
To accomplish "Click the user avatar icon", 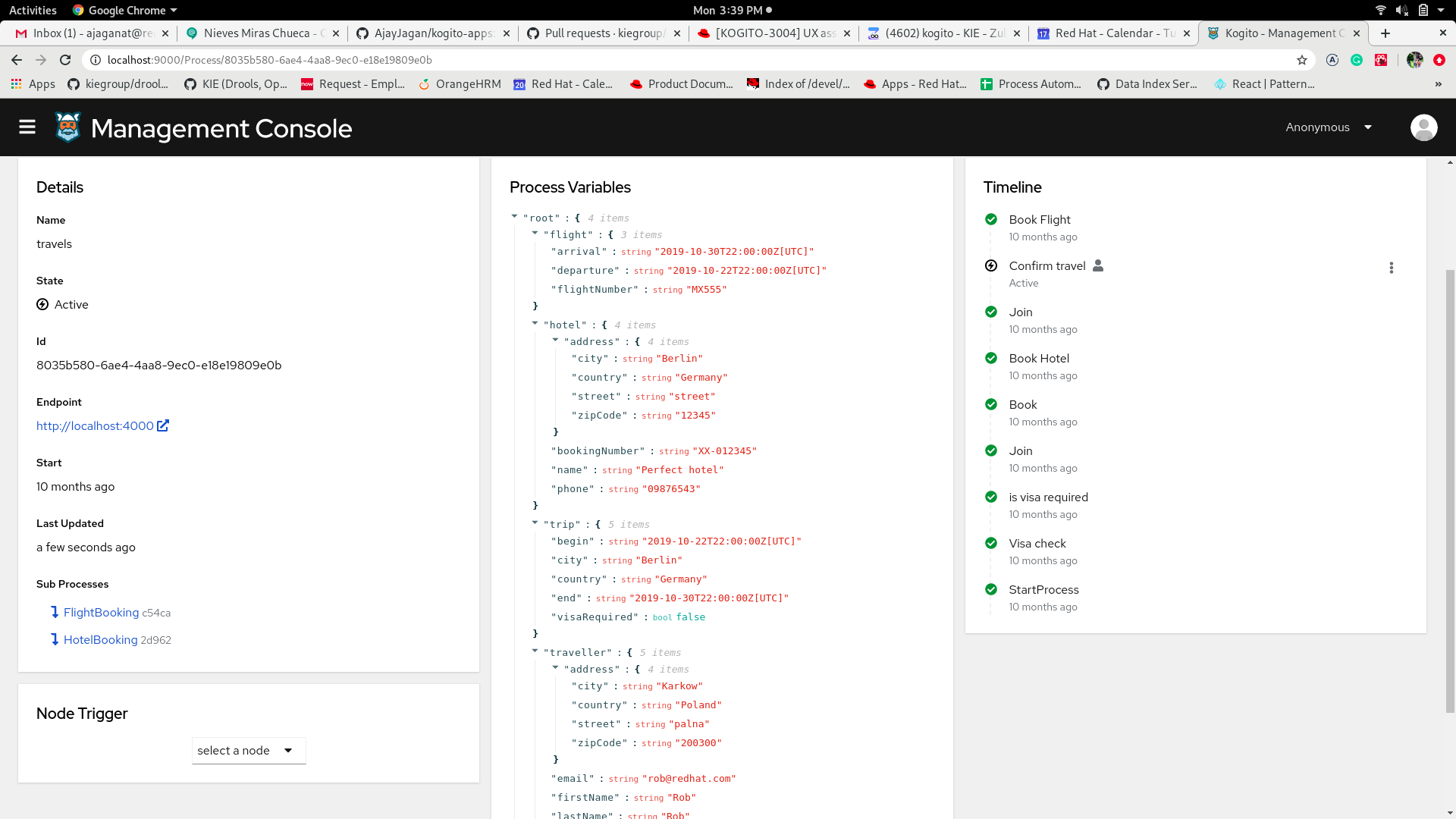I will click(1423, 127).
